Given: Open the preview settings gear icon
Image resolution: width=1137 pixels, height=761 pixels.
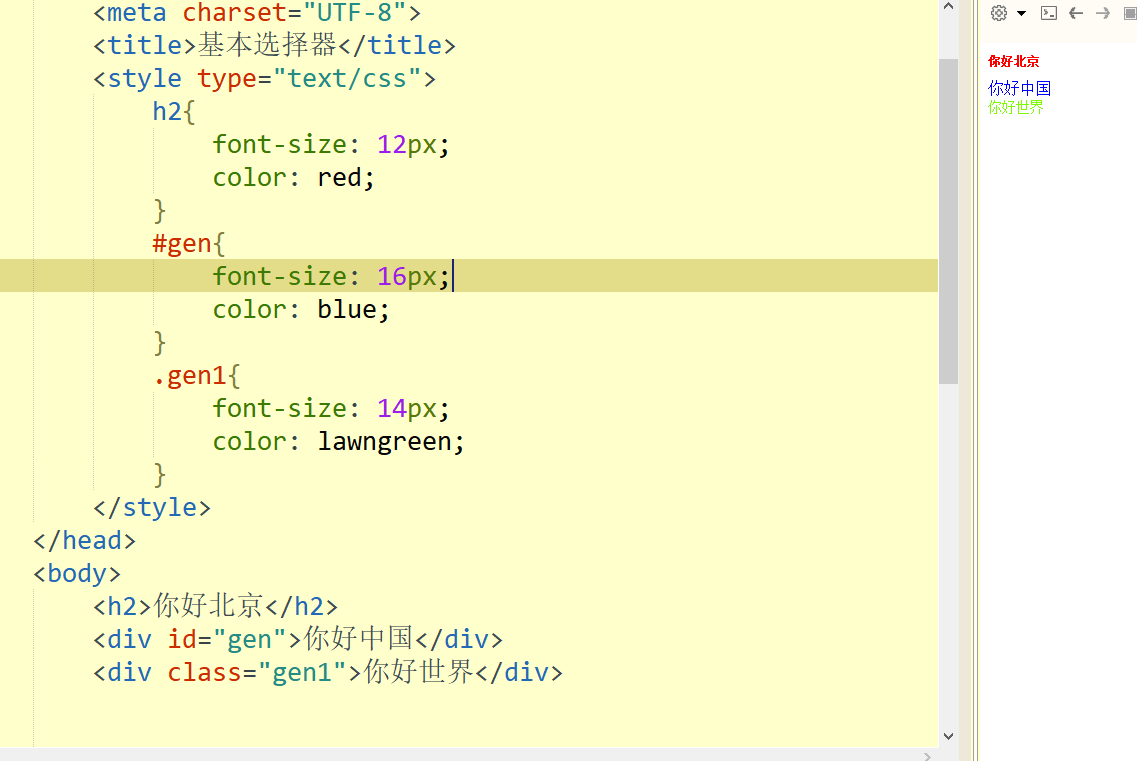Looking at the screenshot, I should point(999,13).
